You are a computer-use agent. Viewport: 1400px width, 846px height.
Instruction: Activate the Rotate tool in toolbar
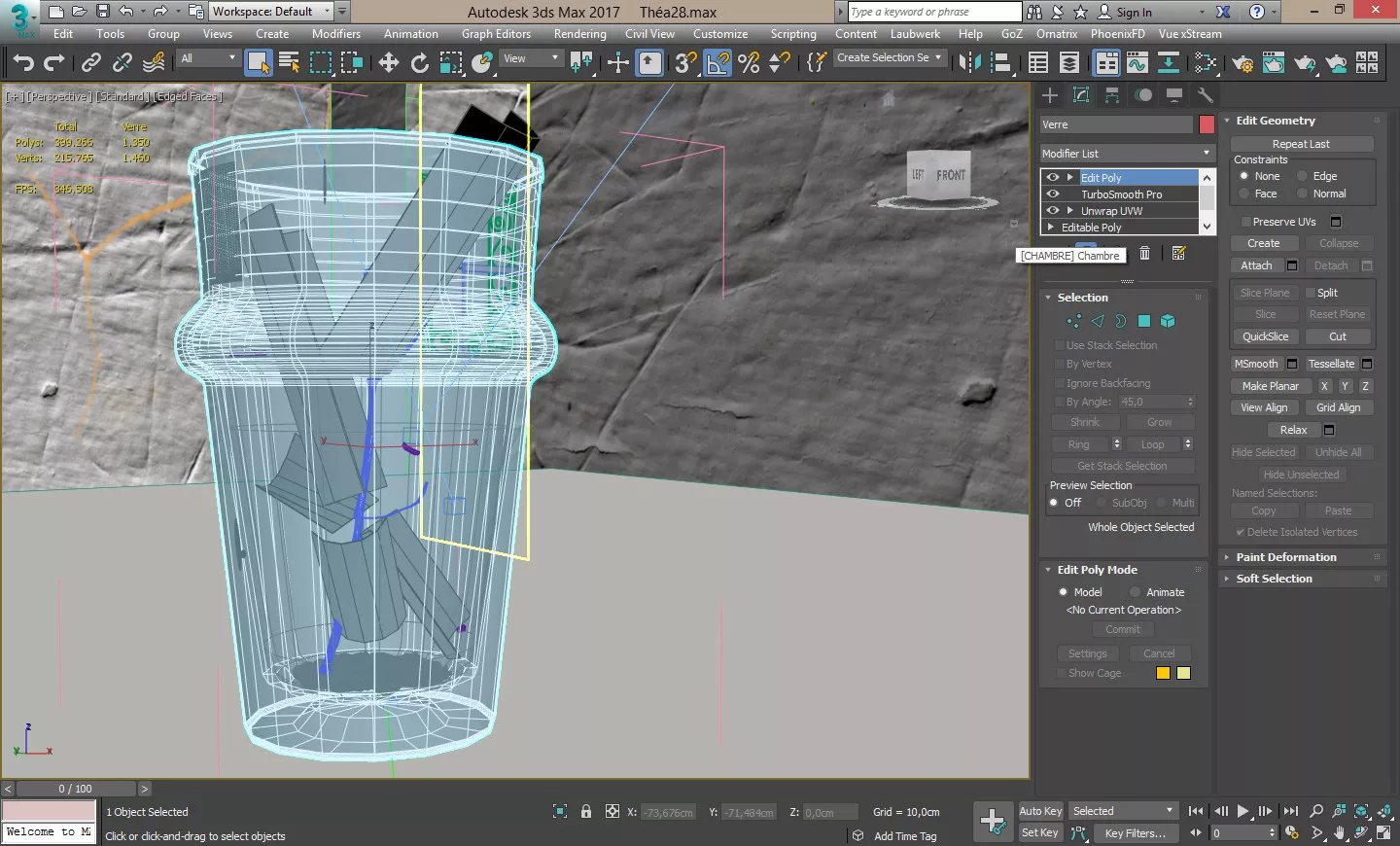(419, 63)
